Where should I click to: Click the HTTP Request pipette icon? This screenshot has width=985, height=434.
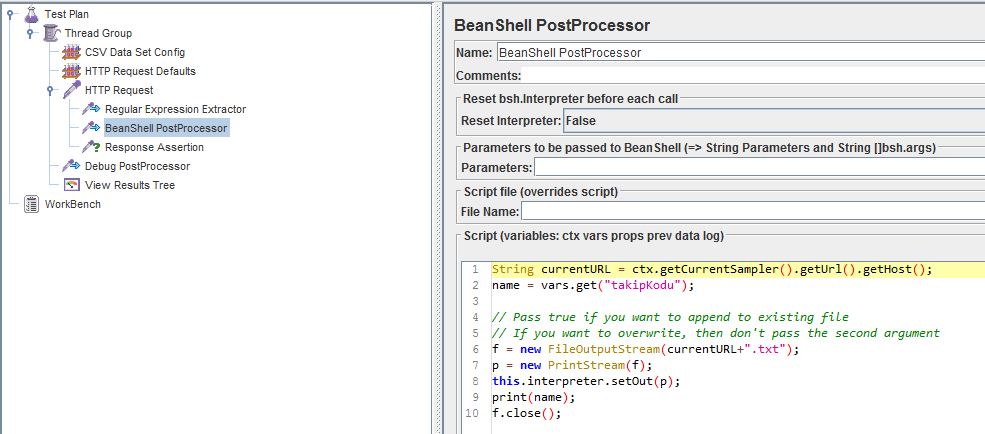click(72, 90)
